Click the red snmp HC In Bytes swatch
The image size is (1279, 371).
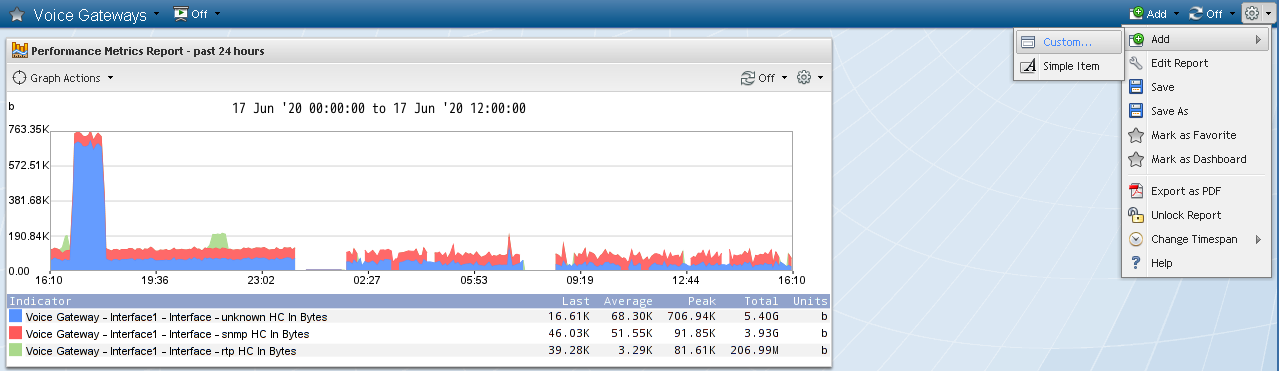click(x=15, y=334)
